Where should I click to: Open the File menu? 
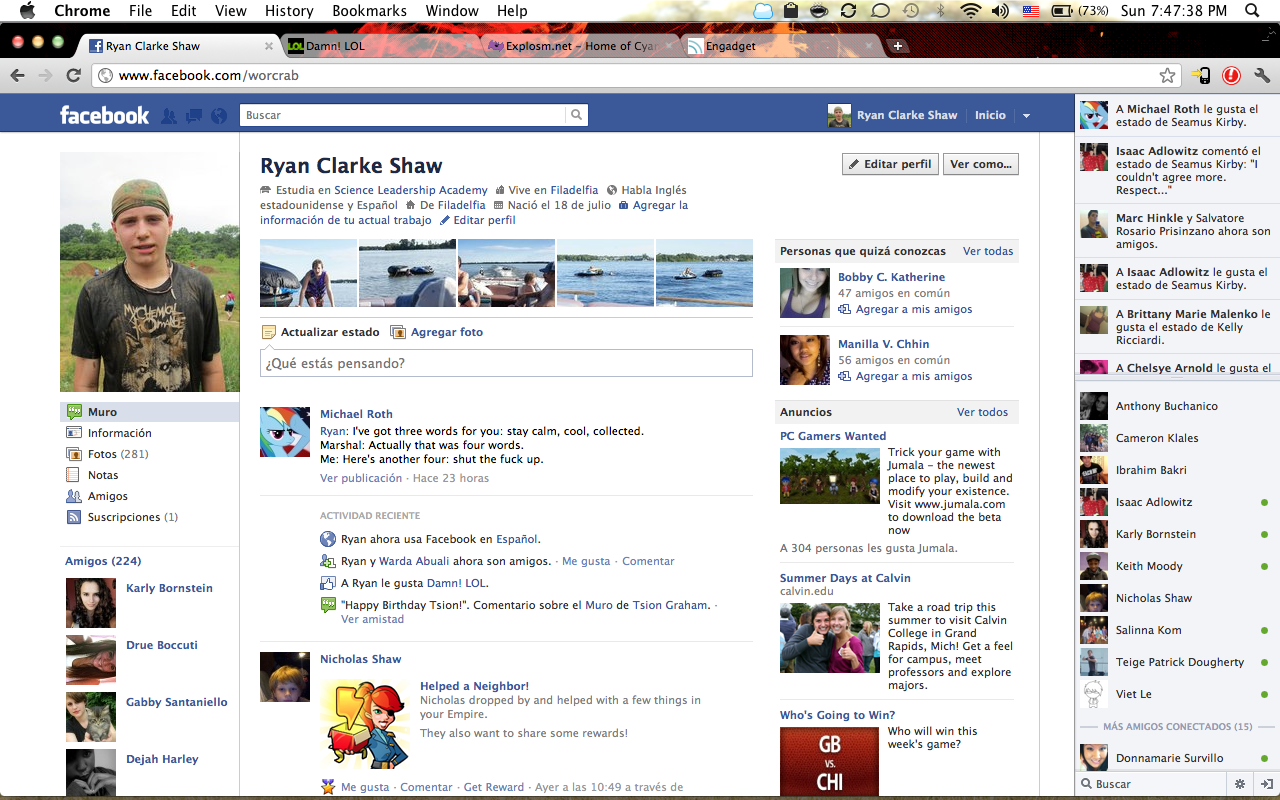point(141,11)
